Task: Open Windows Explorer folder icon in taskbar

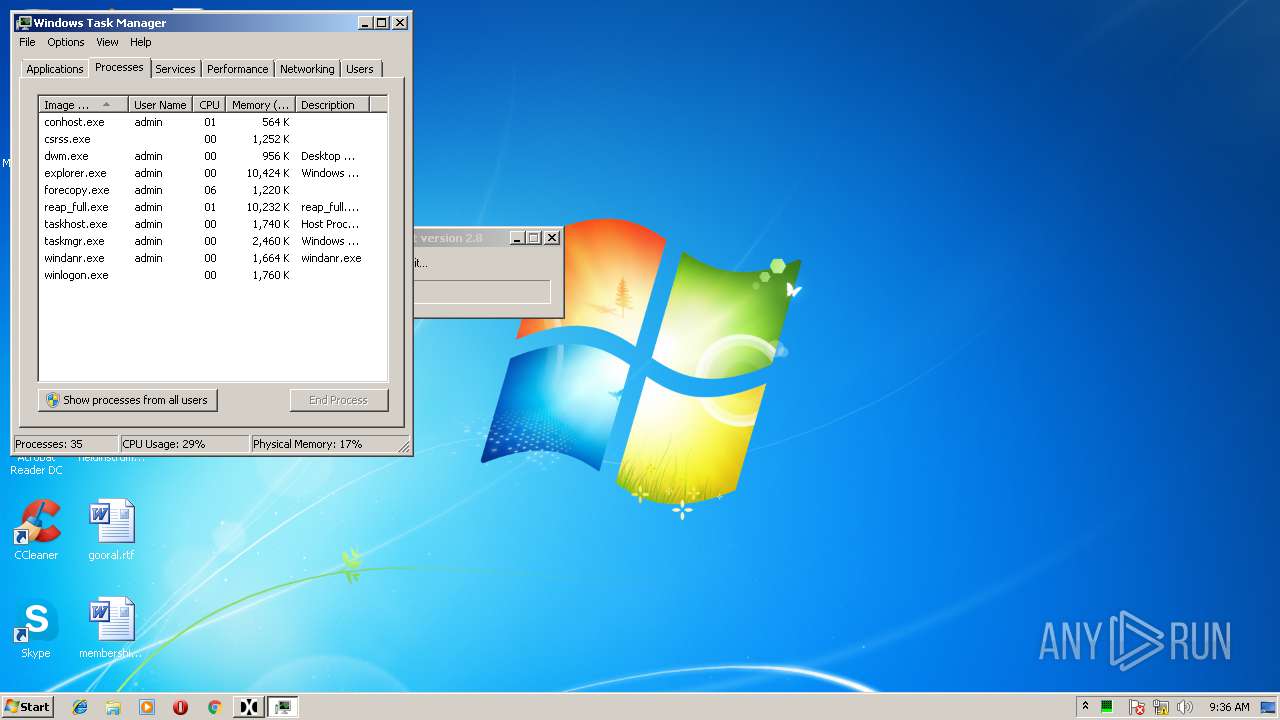Action: [x=113, y=707]
